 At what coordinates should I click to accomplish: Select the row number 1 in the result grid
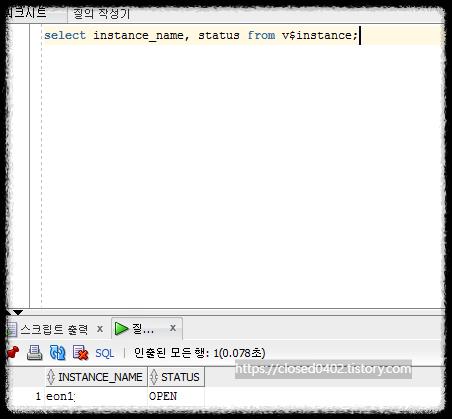[38, 396]
